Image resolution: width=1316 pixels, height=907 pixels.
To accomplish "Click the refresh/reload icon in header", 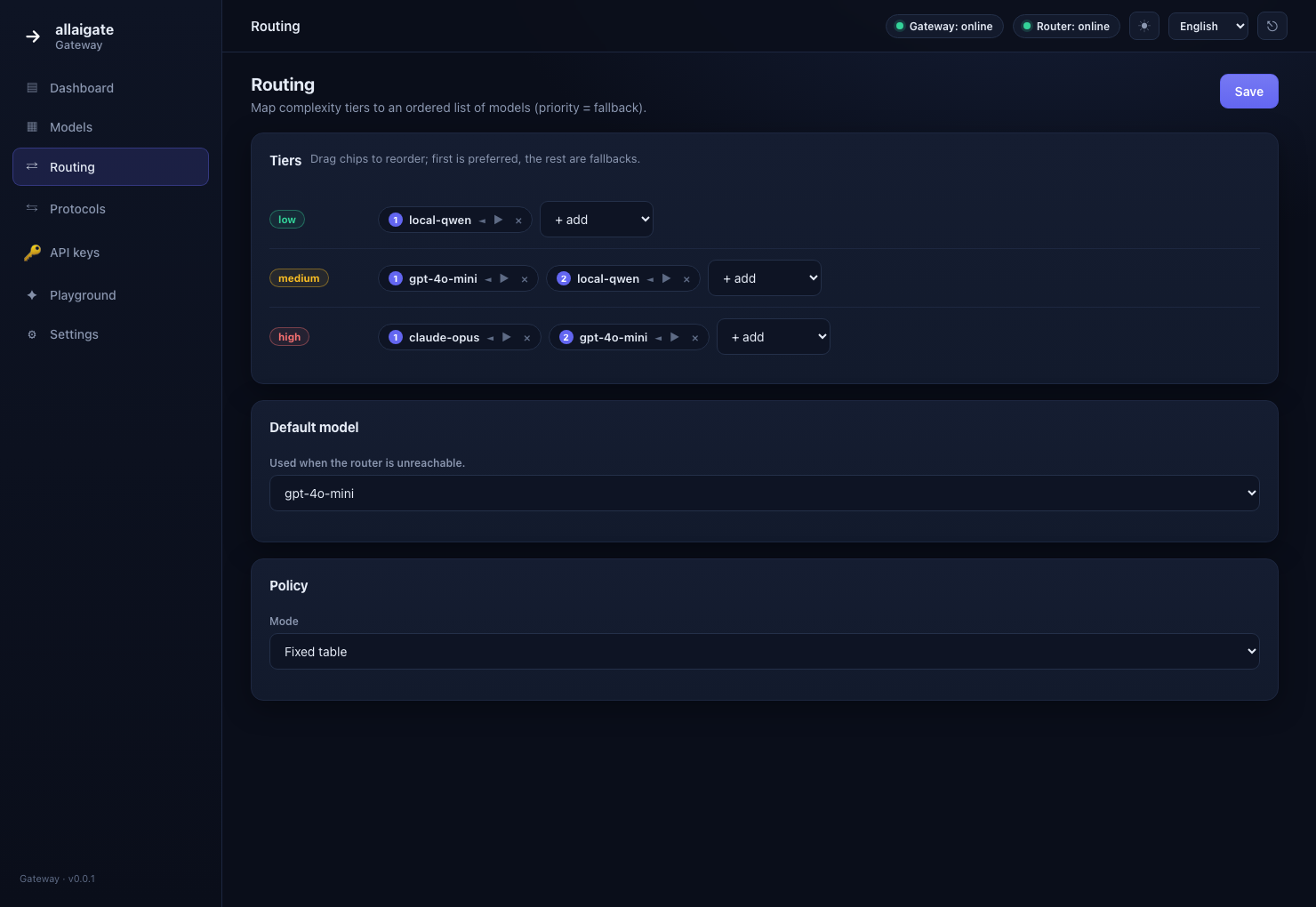I will pyautogui.click(x=1272, y=26).
